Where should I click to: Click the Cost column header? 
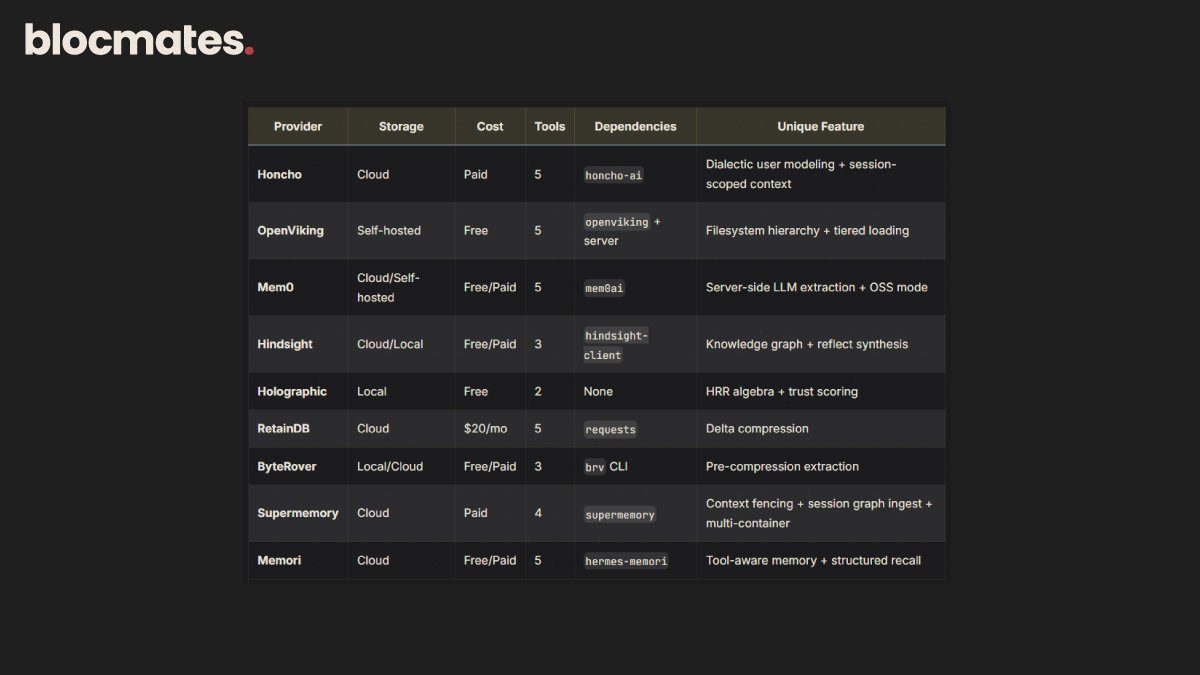(490, 127)
